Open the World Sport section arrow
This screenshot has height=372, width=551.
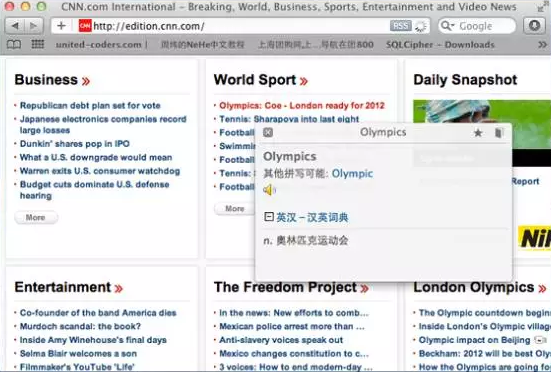tap(304, 81)
